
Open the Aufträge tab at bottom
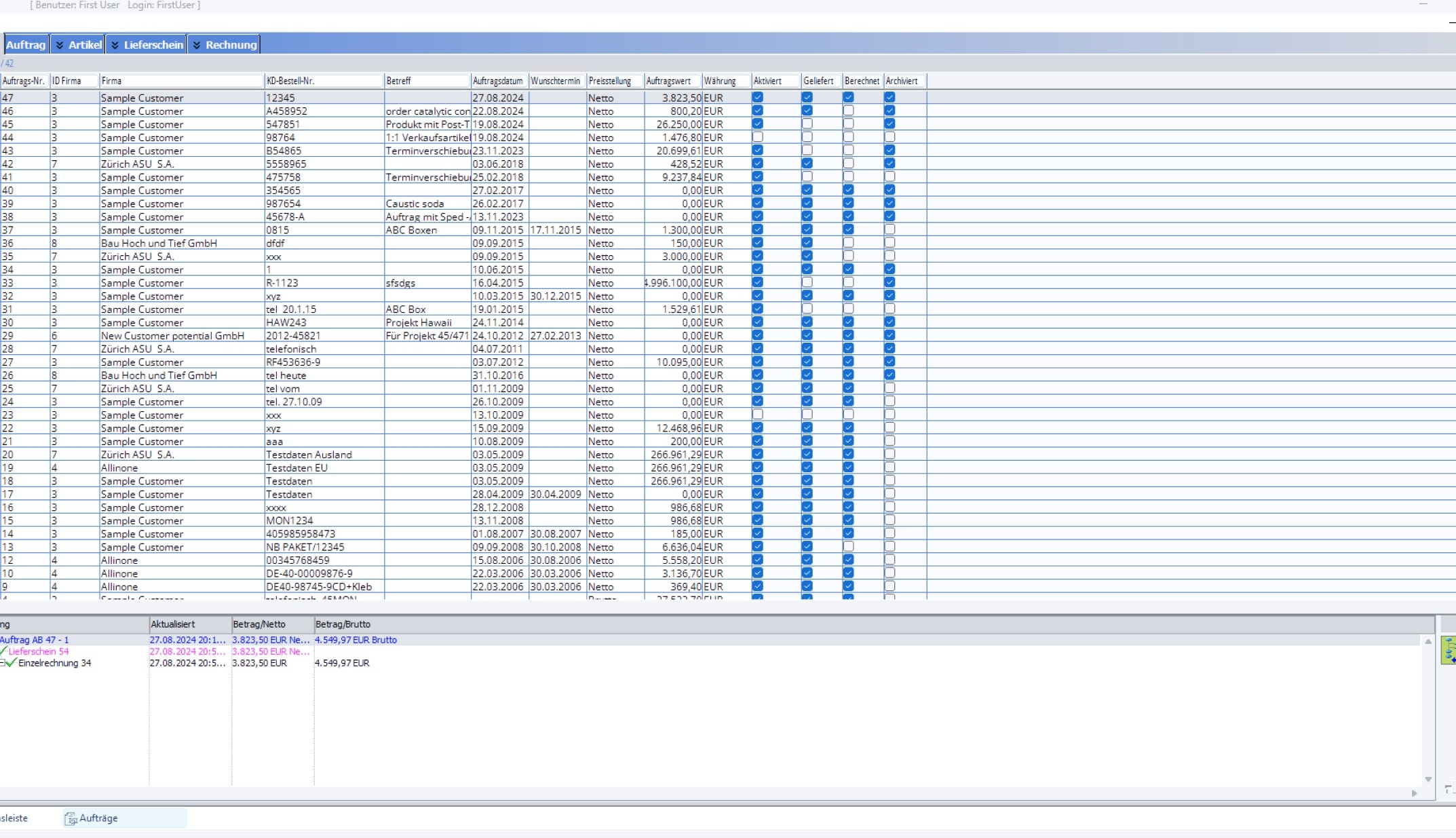(98, 818)
